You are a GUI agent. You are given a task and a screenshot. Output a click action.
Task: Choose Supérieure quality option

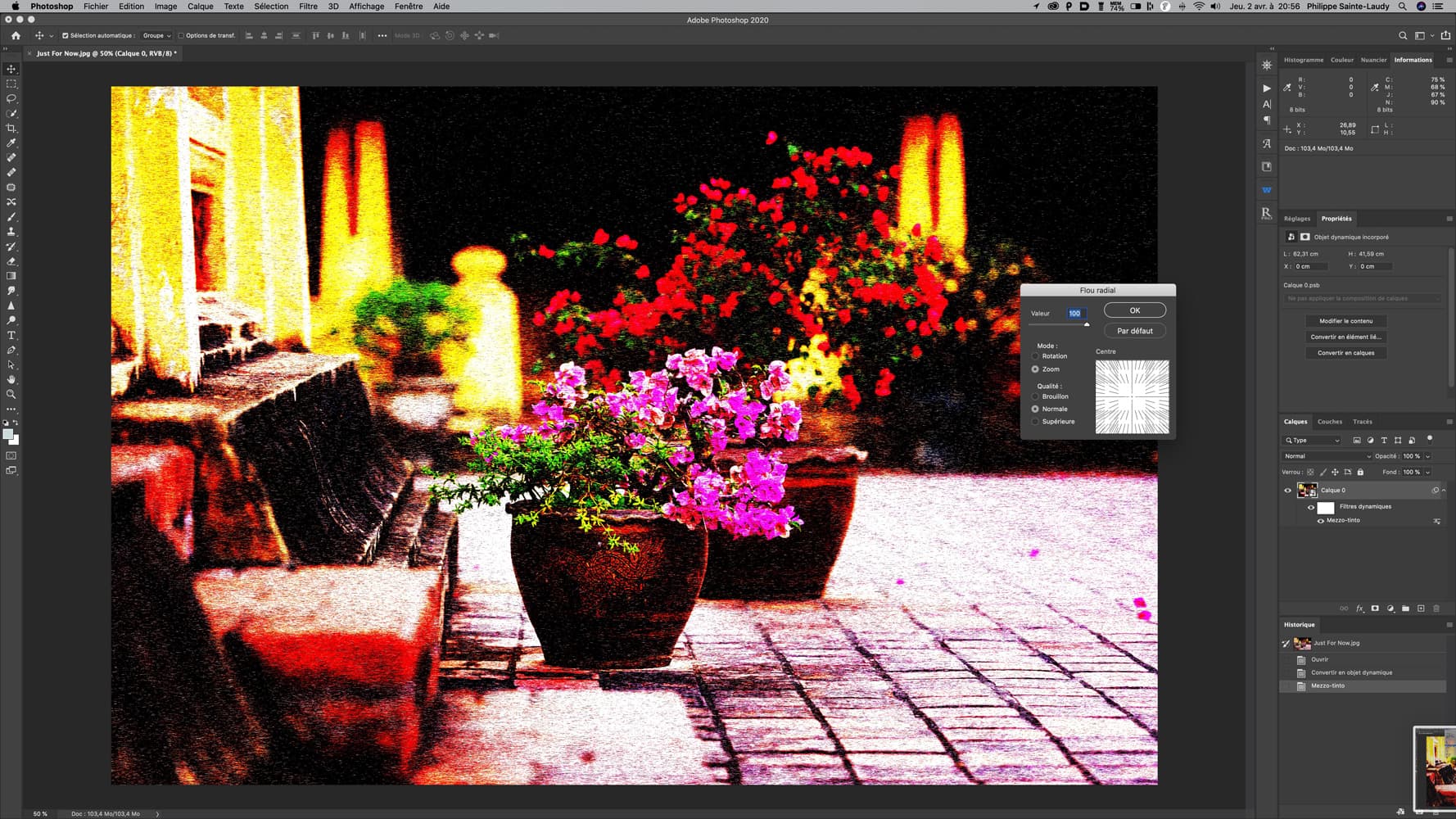(1036, 422)
